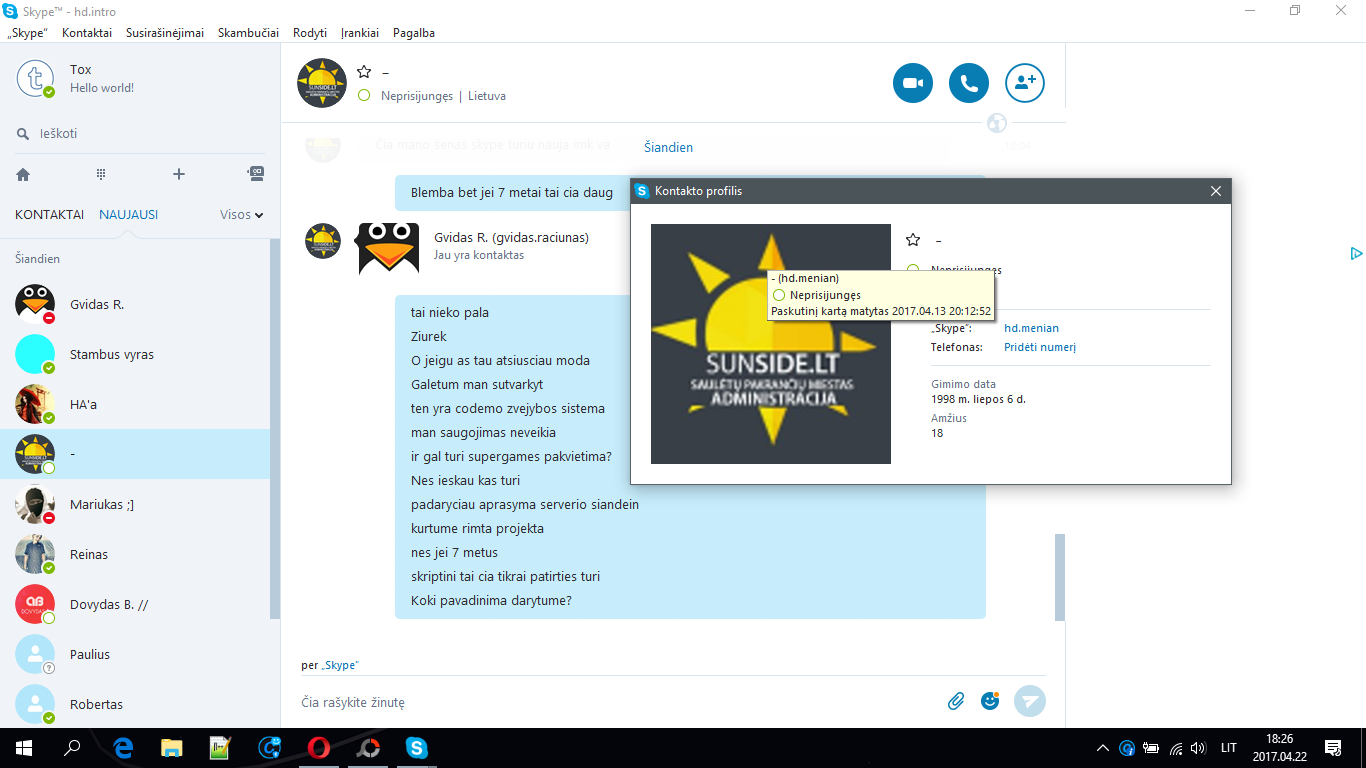Click the Šiandien date link in chat
1366x768 pixels.
click(668, 147)
